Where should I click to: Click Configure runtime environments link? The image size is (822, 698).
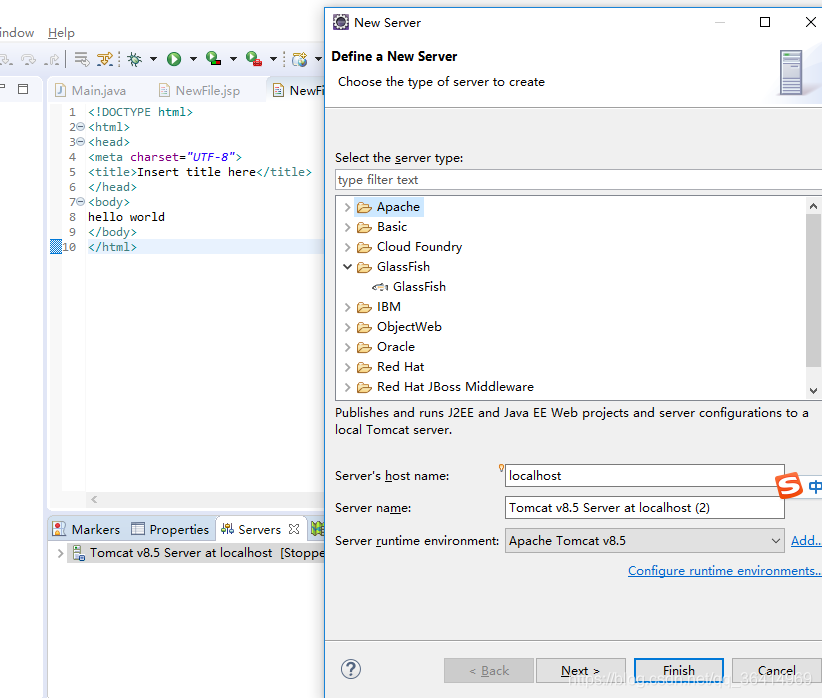pos(724,571)
